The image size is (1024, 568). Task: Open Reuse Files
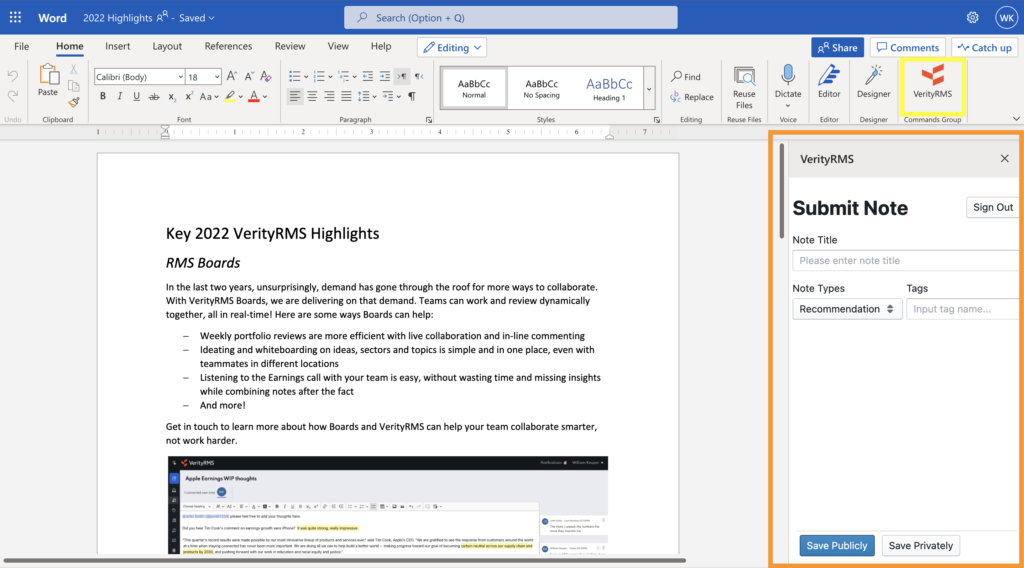coord(744,87)
